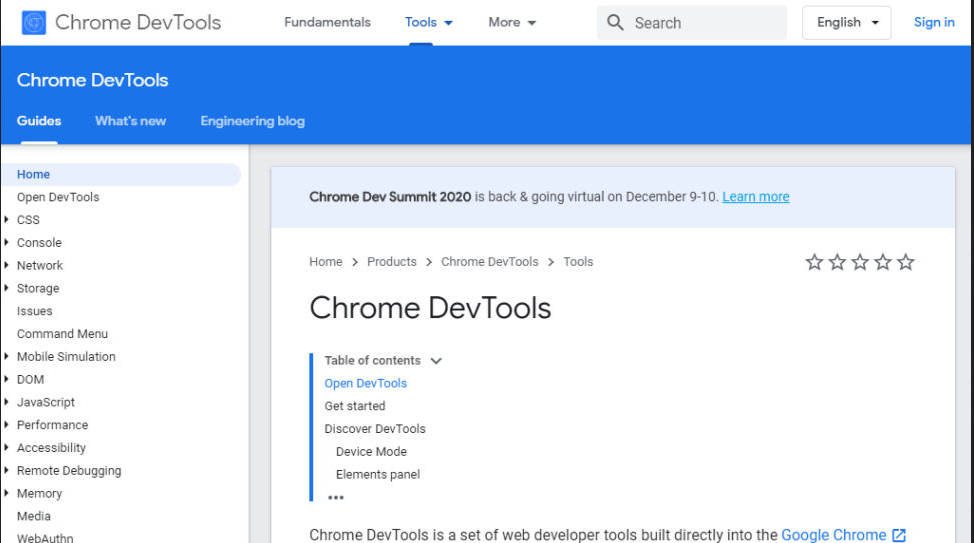Open the More dropdown menu
The width and height of the screenshot is (974, 543).
[x=512, y=22]
